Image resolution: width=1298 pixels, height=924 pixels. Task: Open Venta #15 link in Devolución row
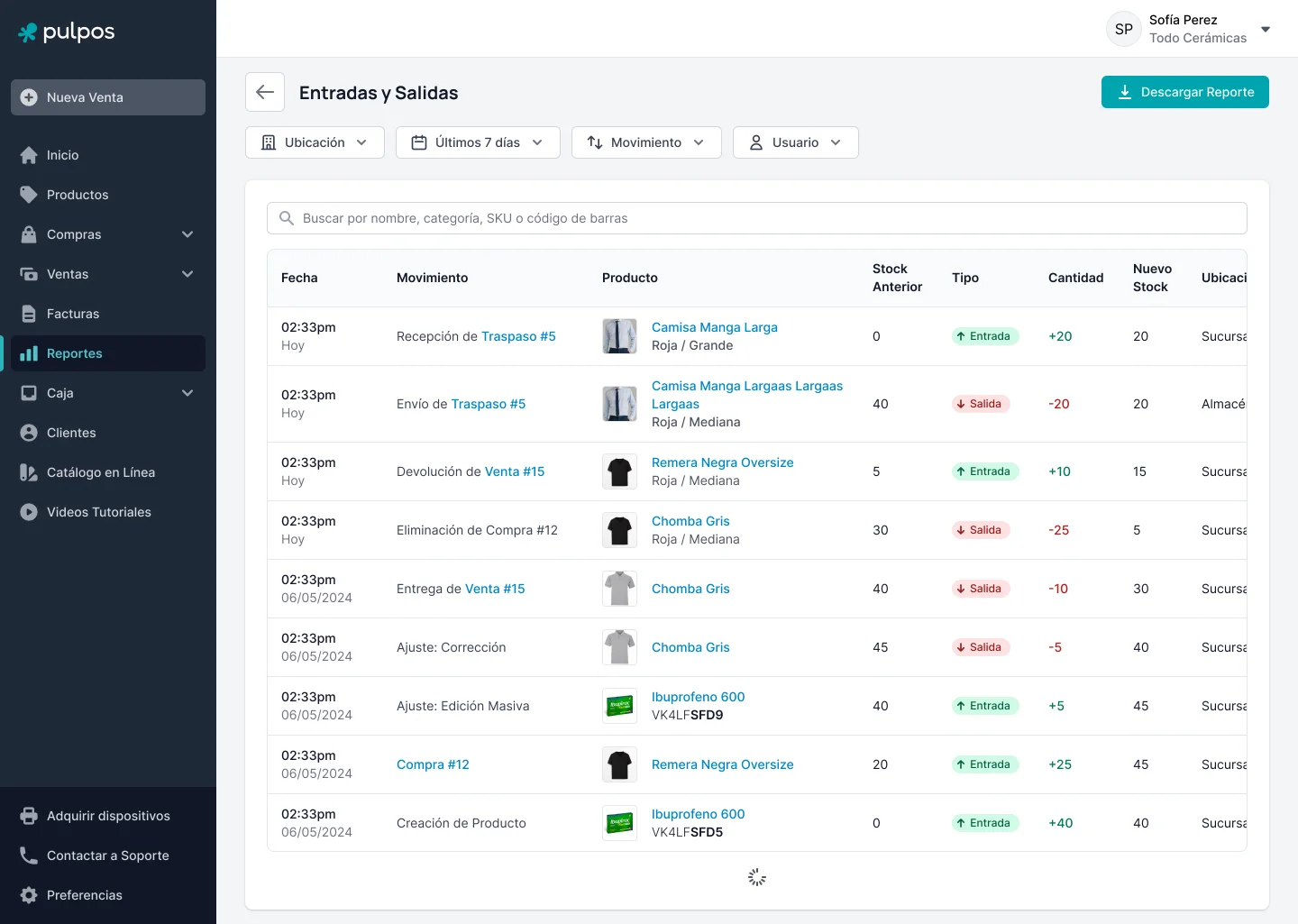coord(515,471)
